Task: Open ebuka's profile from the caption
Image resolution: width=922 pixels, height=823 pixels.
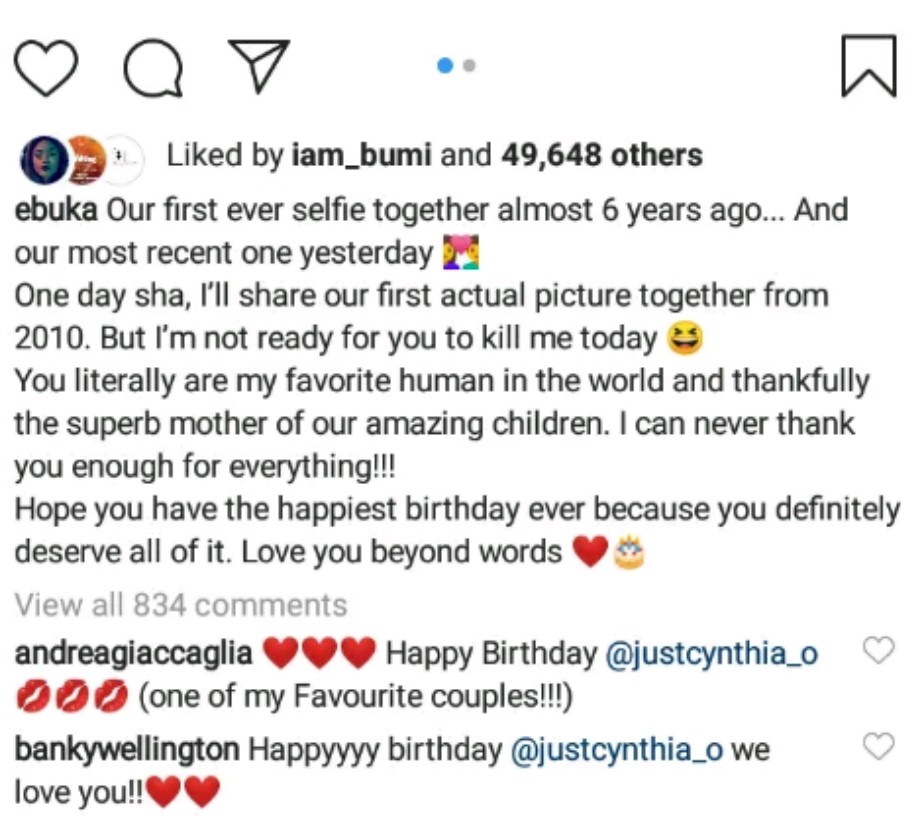Action: click(x=56, y=211)
